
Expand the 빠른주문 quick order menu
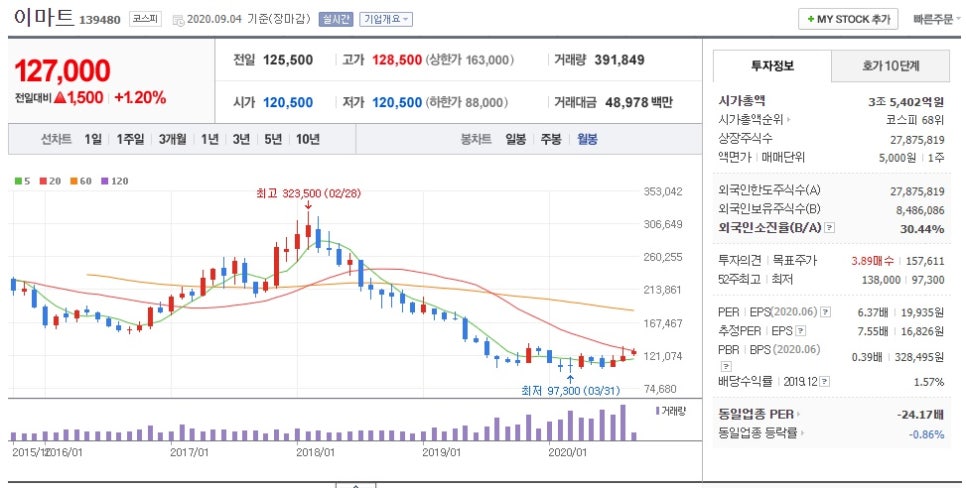point(936,20)
